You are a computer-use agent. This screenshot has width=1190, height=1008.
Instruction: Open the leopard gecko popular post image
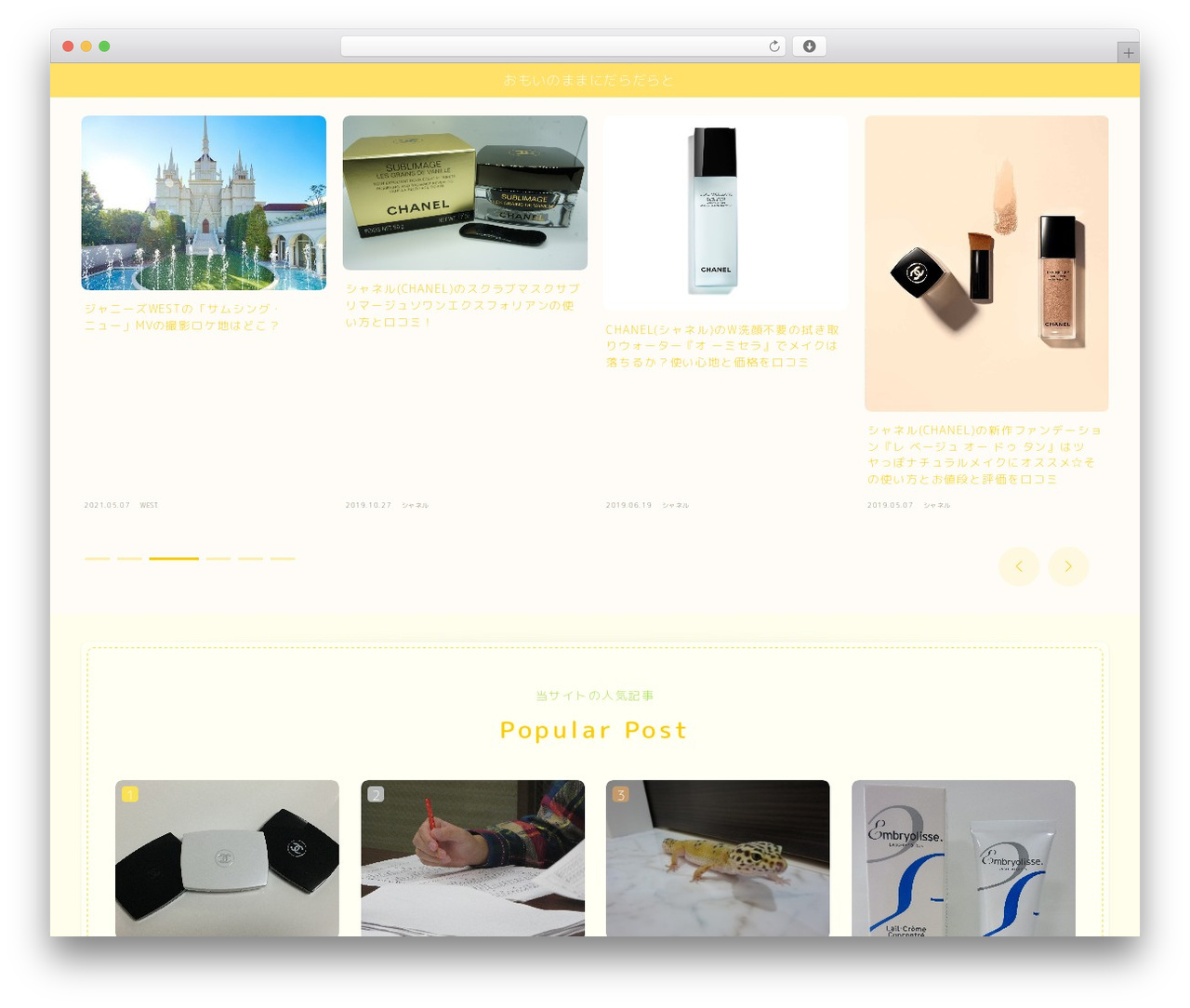718,858
